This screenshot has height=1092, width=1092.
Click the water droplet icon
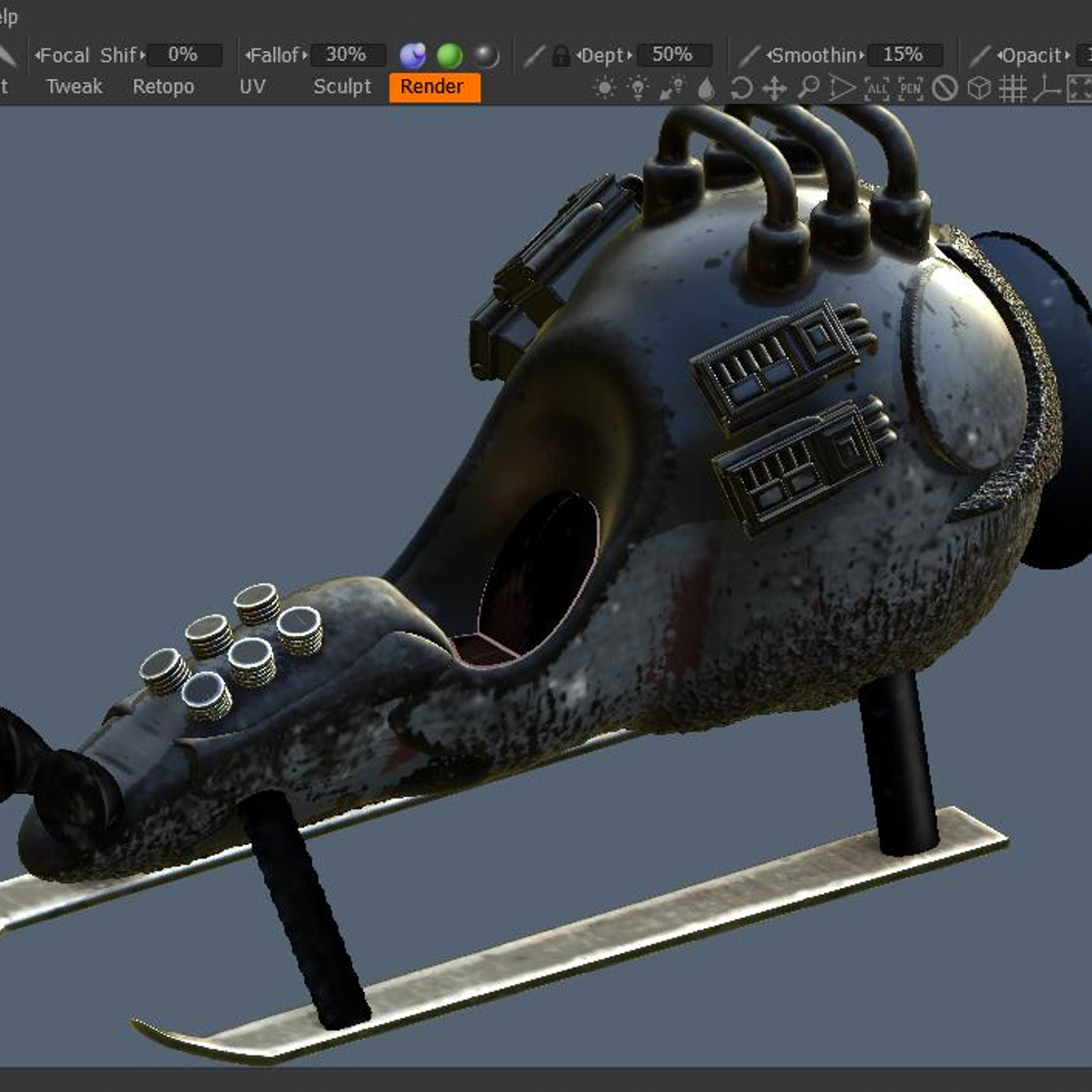(x=706, y=89)
